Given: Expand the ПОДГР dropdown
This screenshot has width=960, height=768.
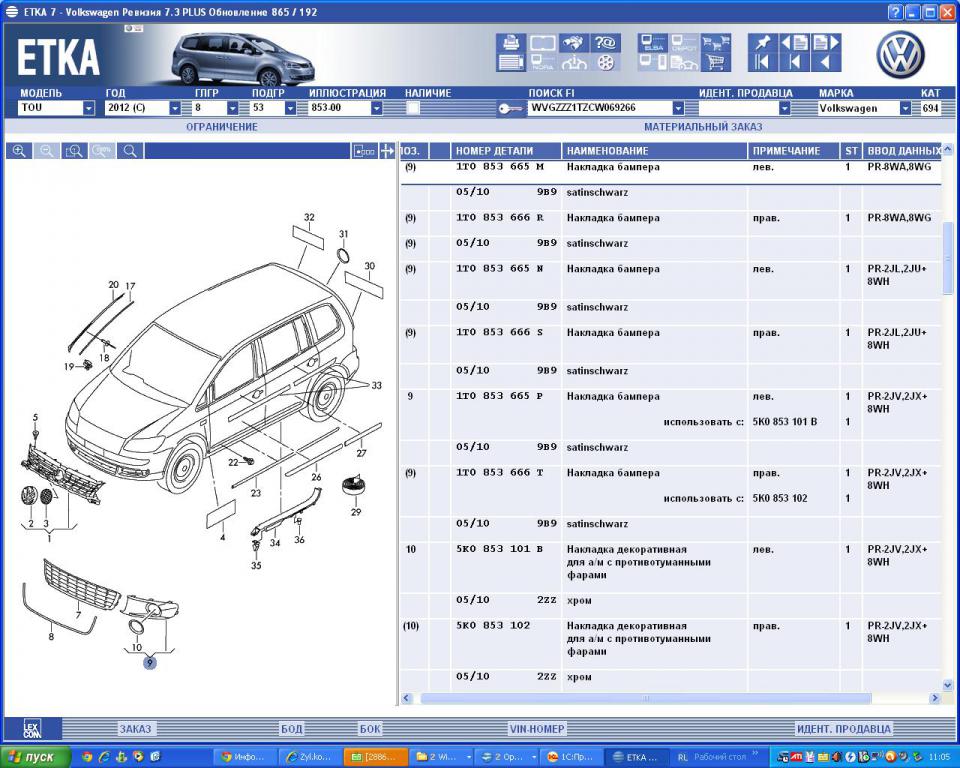Looking at the screenshot, I should tap(291, 108).
